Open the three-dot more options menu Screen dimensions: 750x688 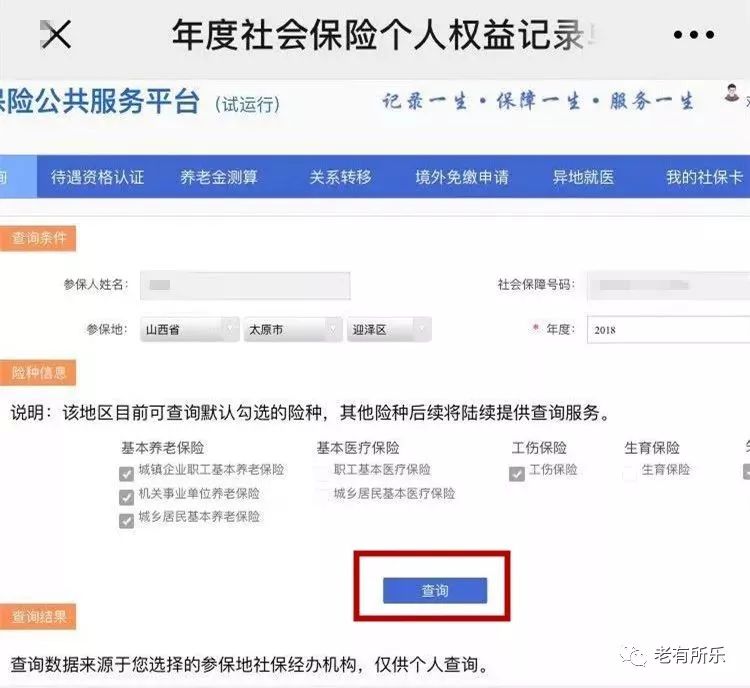694,34
